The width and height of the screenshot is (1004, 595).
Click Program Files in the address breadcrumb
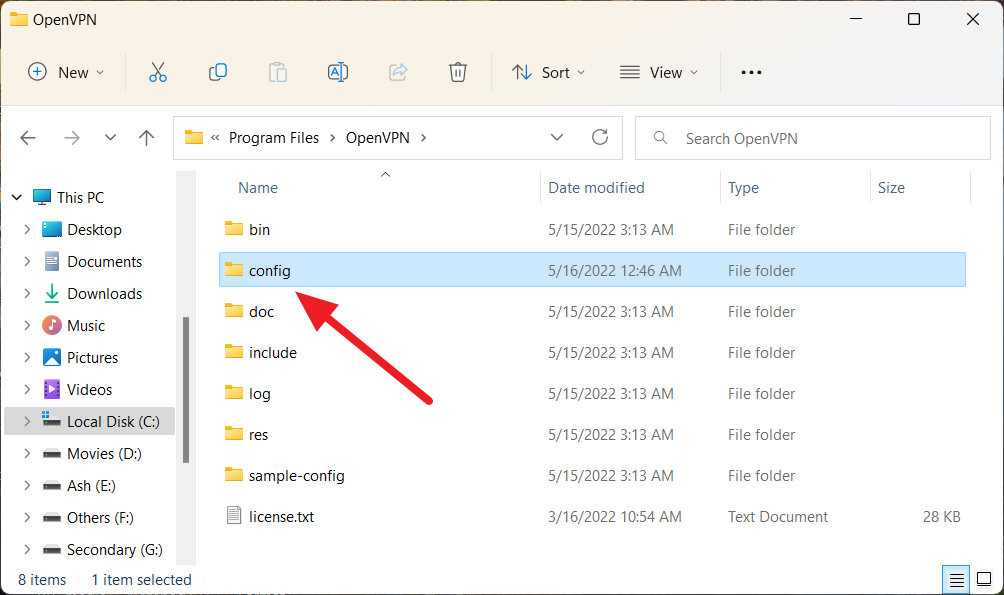point(274,138)
